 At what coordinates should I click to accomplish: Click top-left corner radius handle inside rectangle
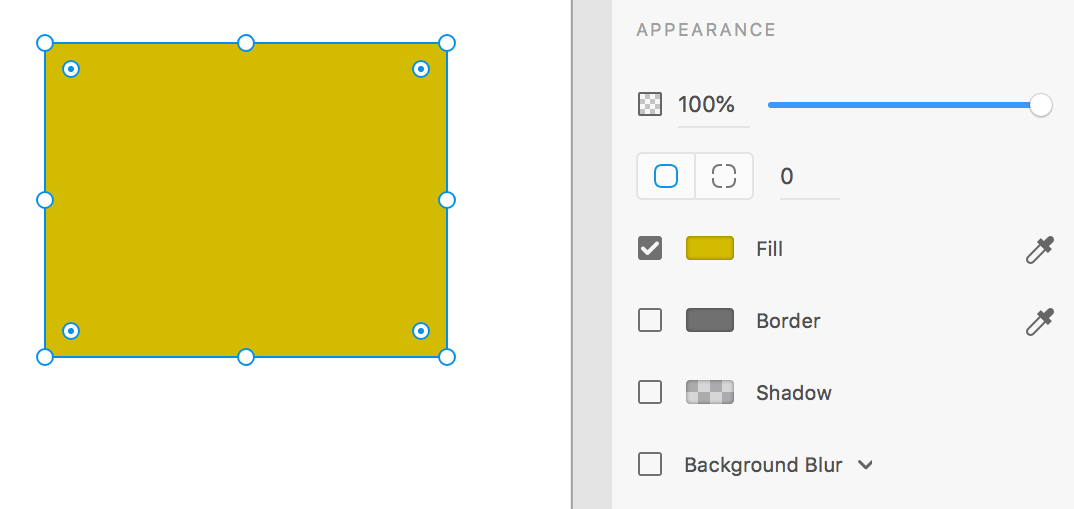point(71,69)
